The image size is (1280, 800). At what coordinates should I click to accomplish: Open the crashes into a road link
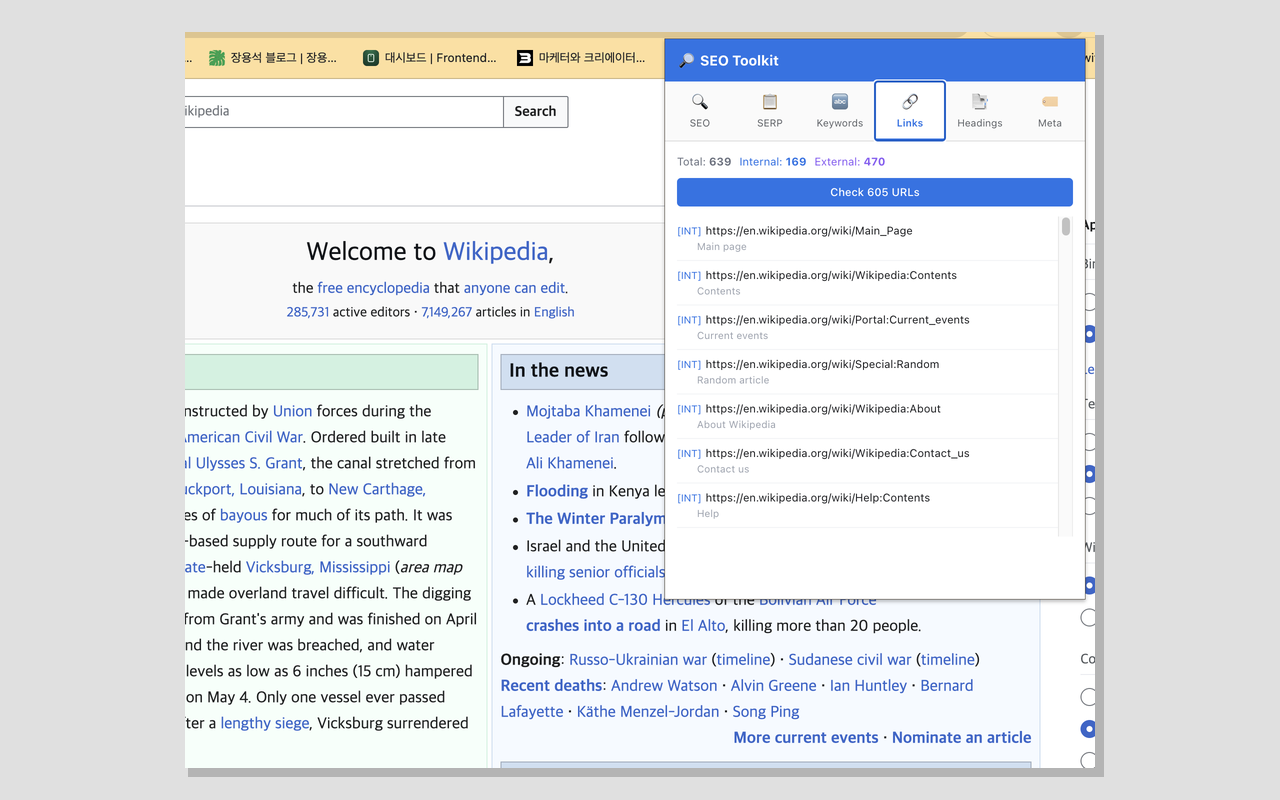tap(593, 625)
